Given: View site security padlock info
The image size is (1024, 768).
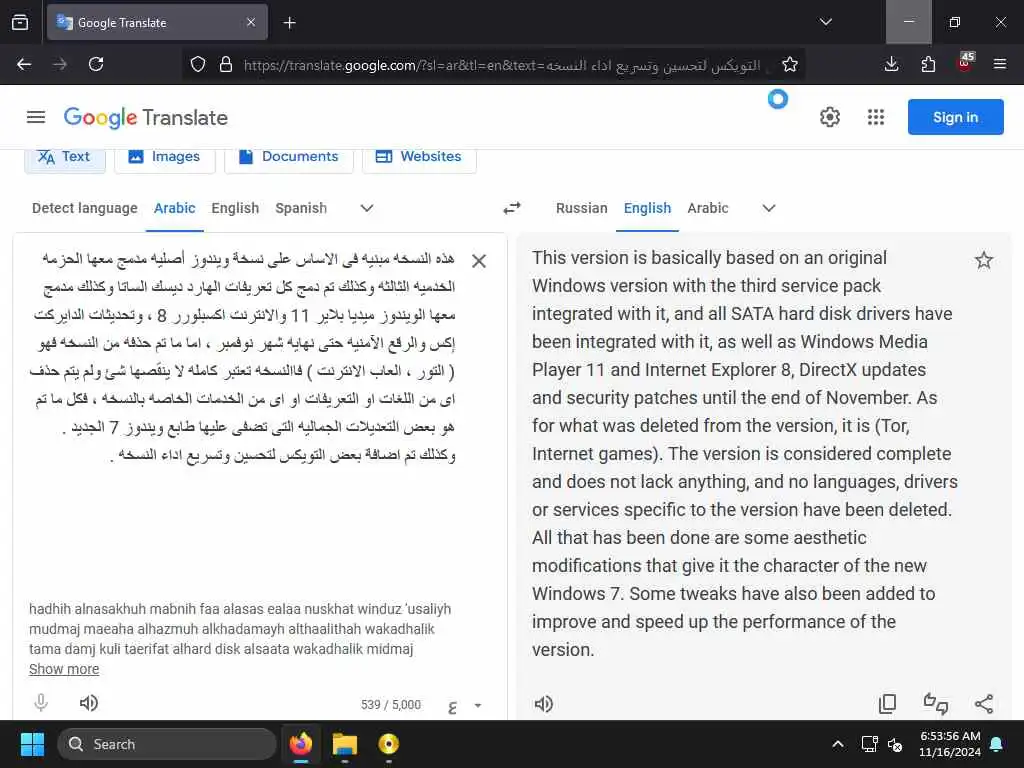Looking at the screenshot, I should tap(226, 65).
